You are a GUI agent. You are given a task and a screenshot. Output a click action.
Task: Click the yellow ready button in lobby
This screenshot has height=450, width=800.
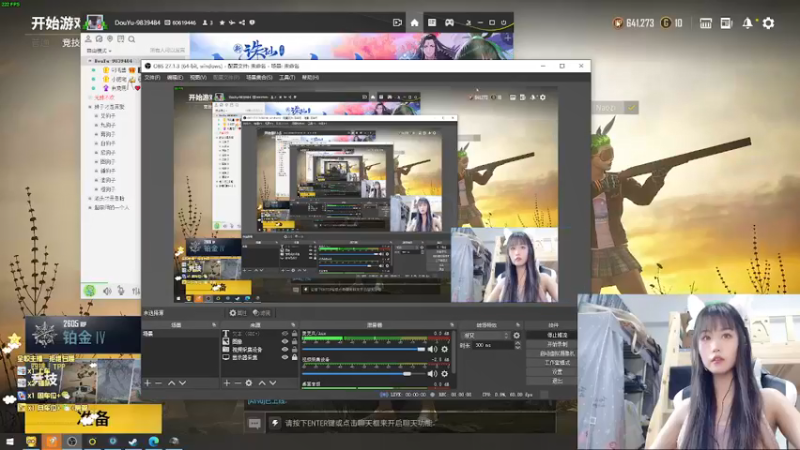(x=93, y=418)
